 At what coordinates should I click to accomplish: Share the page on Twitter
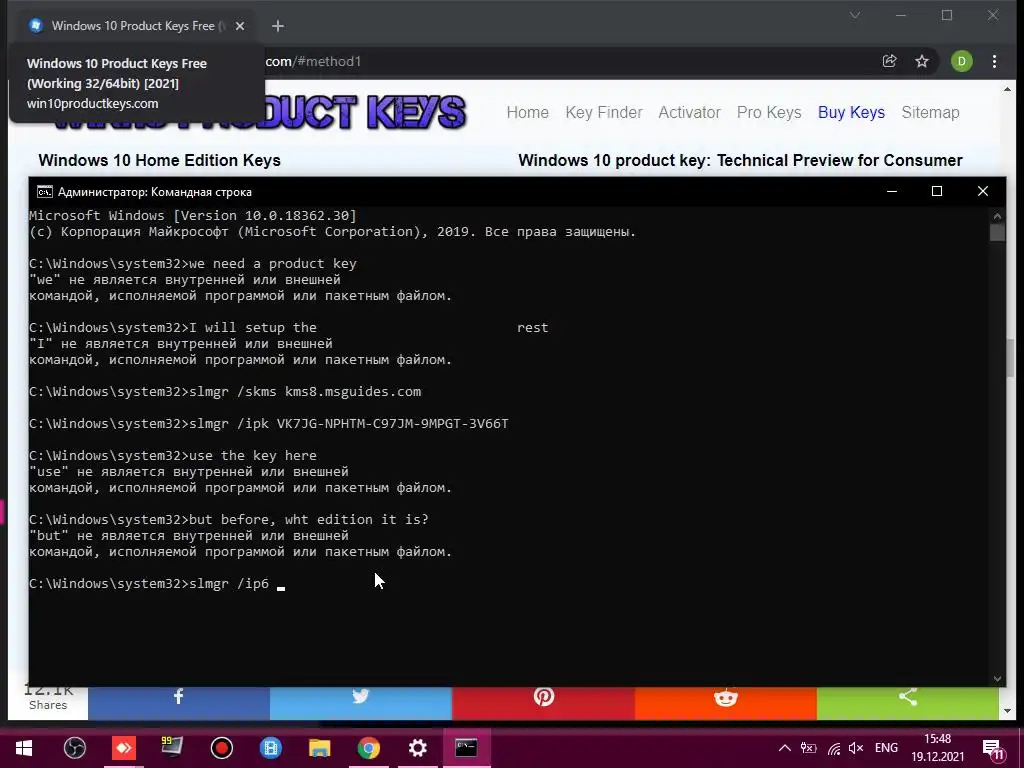click(x=360, y=703)
